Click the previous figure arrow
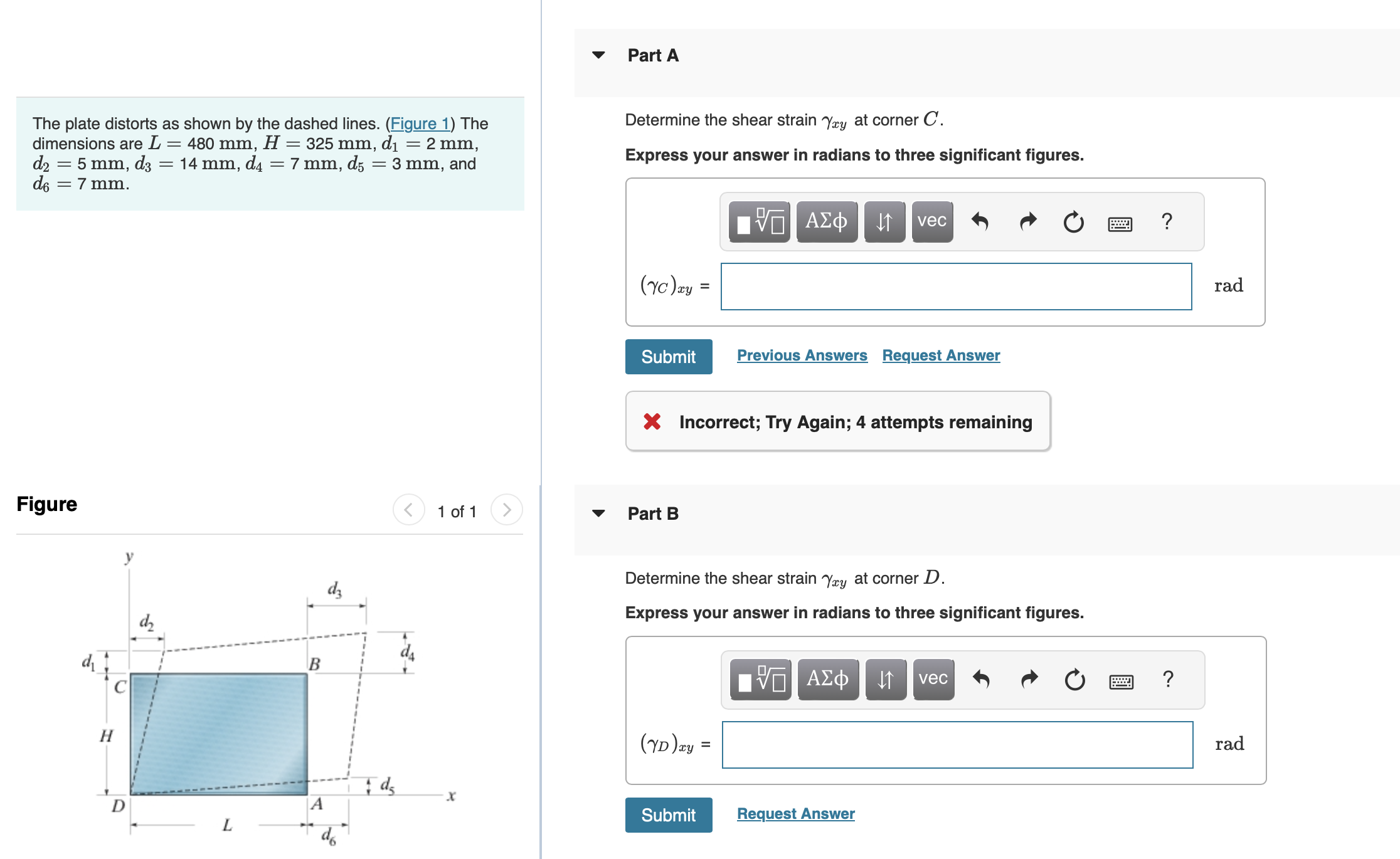1400x859 pixels. (408, 510)
